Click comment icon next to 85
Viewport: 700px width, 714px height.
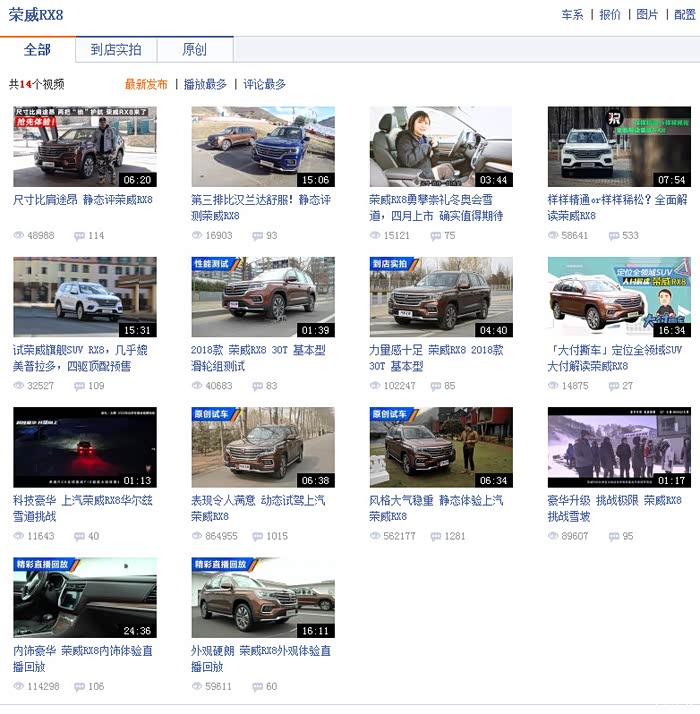pos(435,386)
